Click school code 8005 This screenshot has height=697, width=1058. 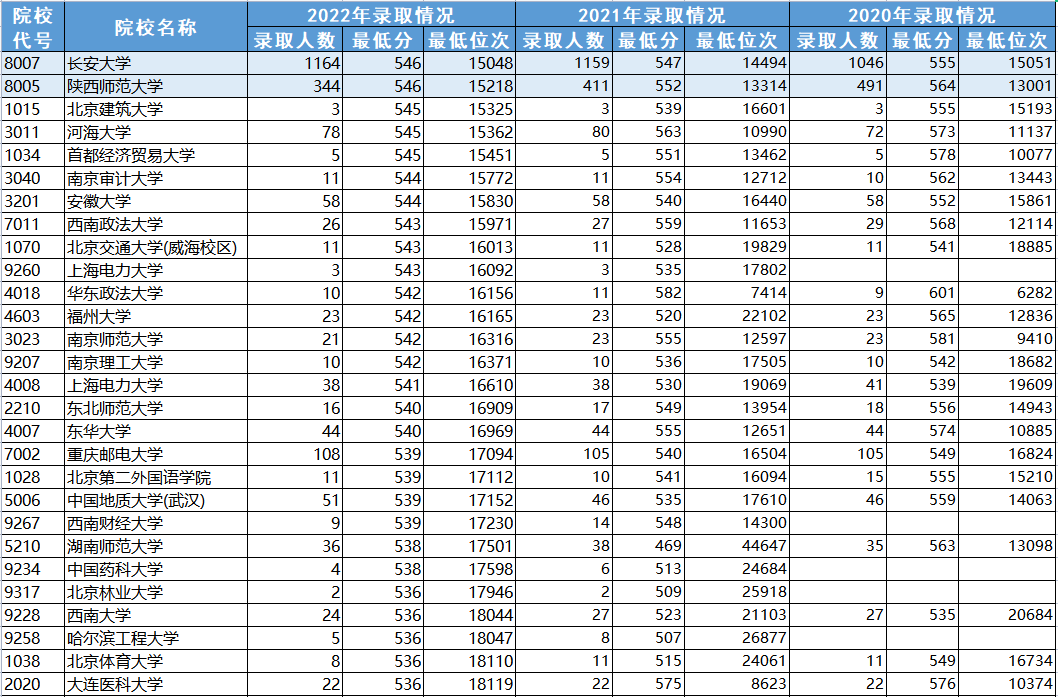(32, 87)
